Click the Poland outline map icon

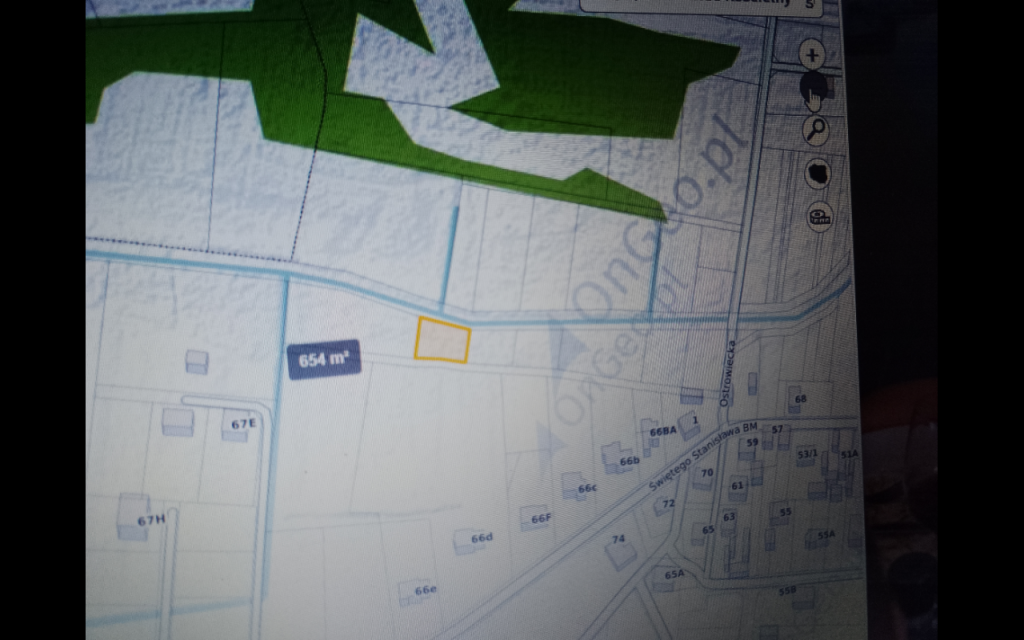click(818, 174)
